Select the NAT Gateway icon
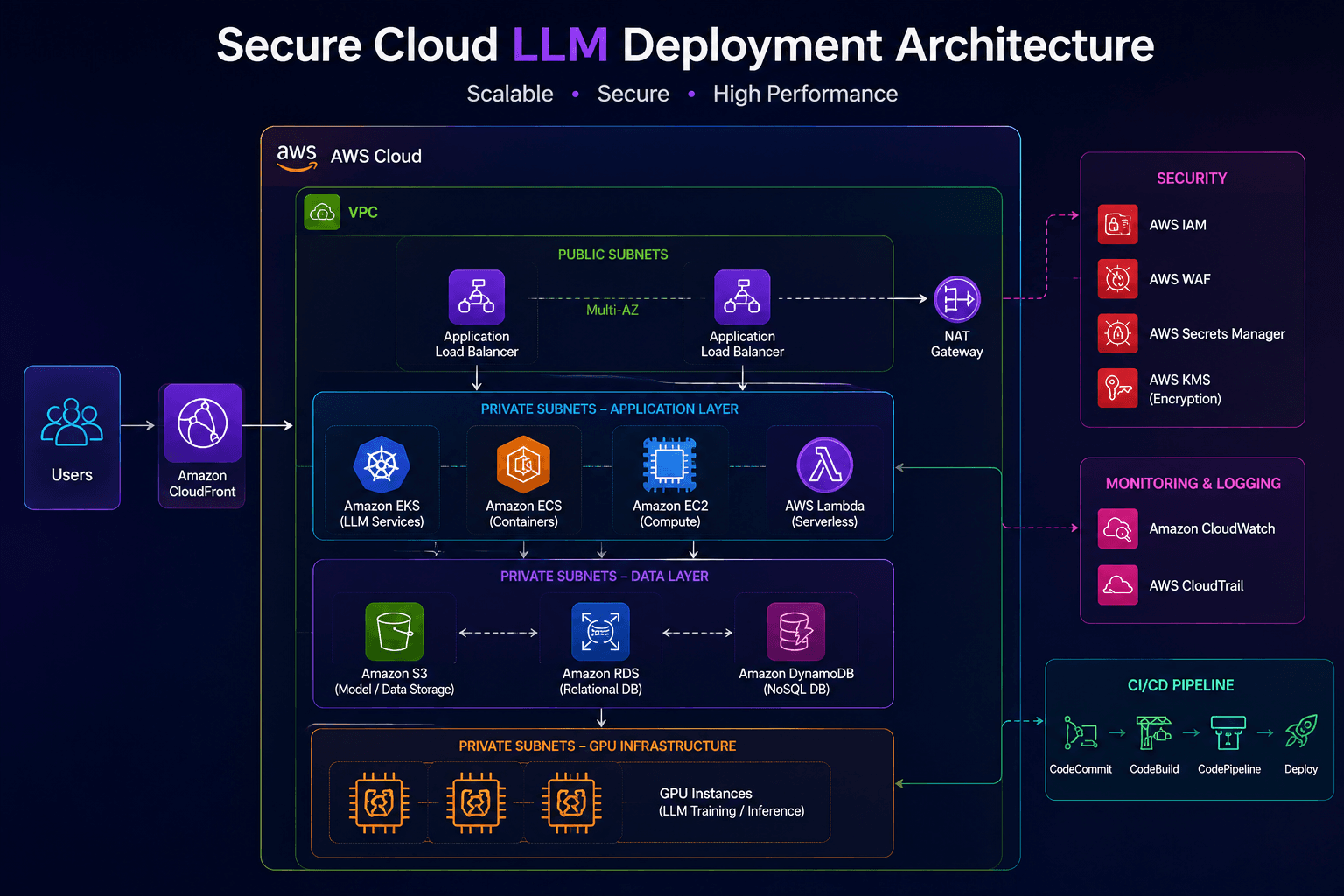 tap(957, 299)
